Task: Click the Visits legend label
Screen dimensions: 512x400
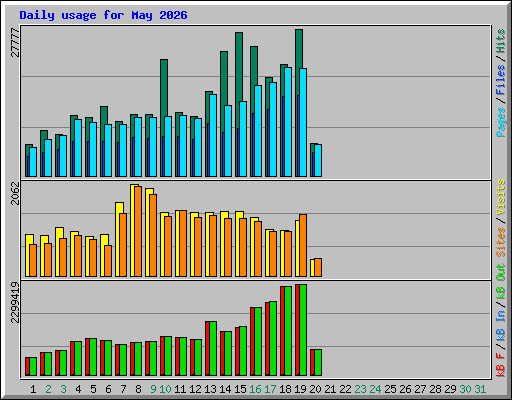Action: pyautogui.click(x=500, y=197)
